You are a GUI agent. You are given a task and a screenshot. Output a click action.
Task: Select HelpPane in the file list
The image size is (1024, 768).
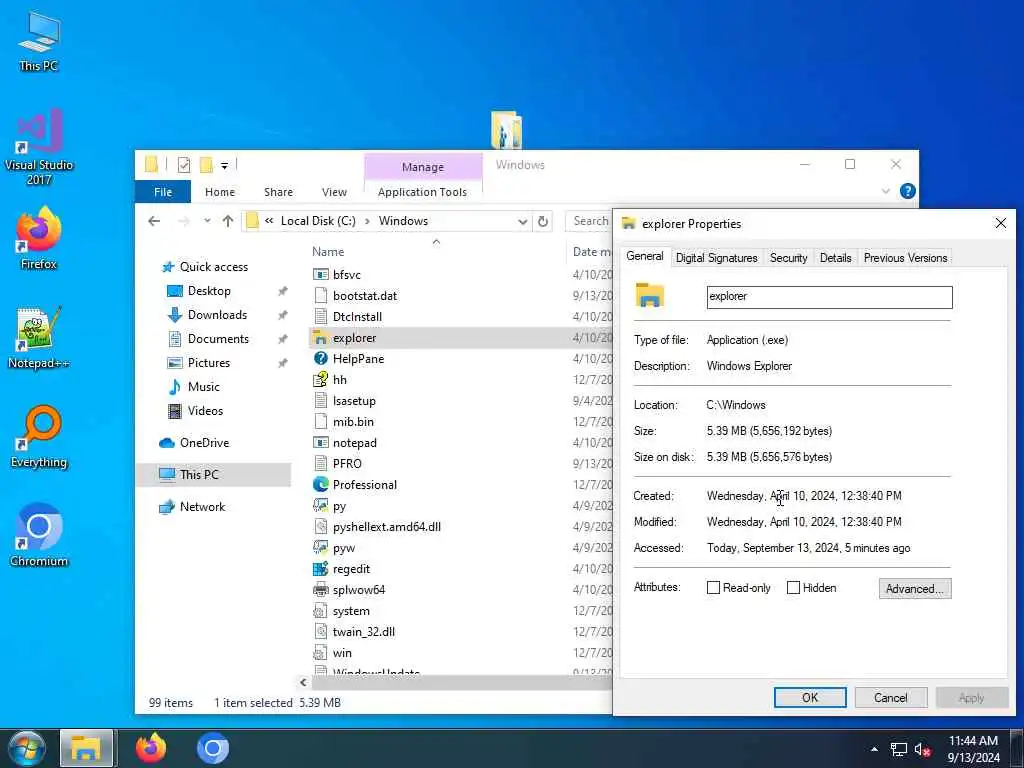click(x=359, y=359)
